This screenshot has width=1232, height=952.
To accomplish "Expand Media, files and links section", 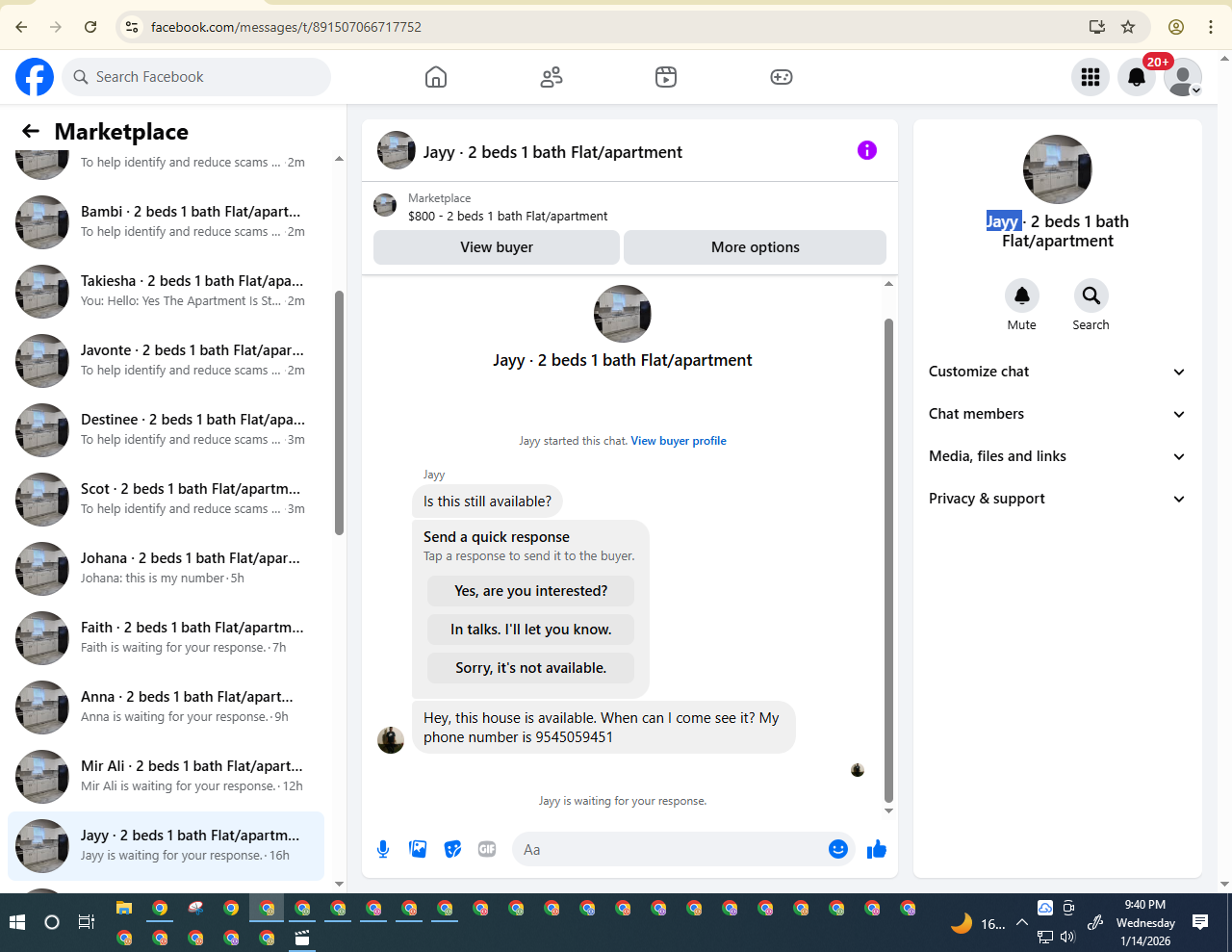I will tap(1058, 456).
